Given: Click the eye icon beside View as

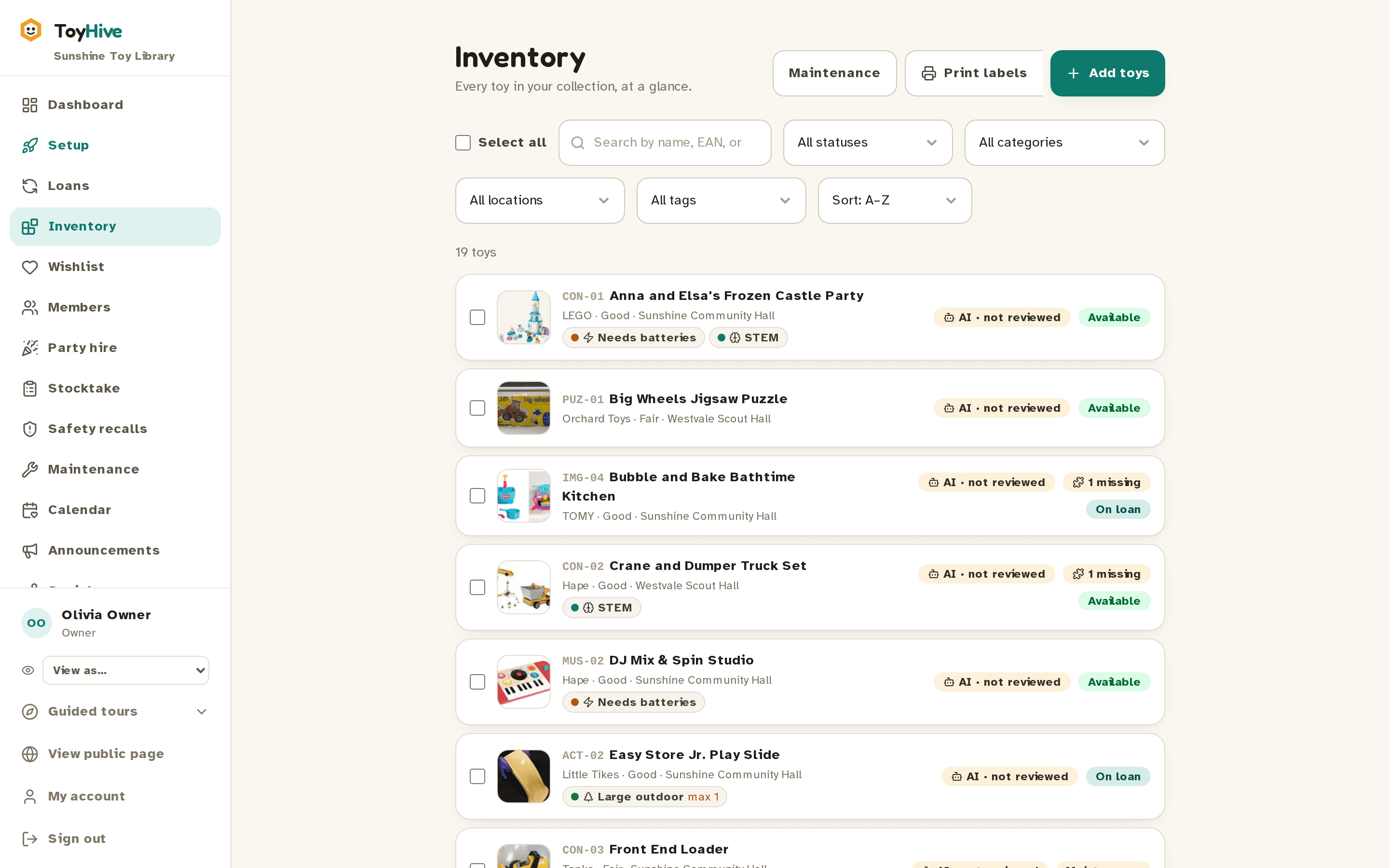Looking at the screenshot, I should (x=28, y=670).
